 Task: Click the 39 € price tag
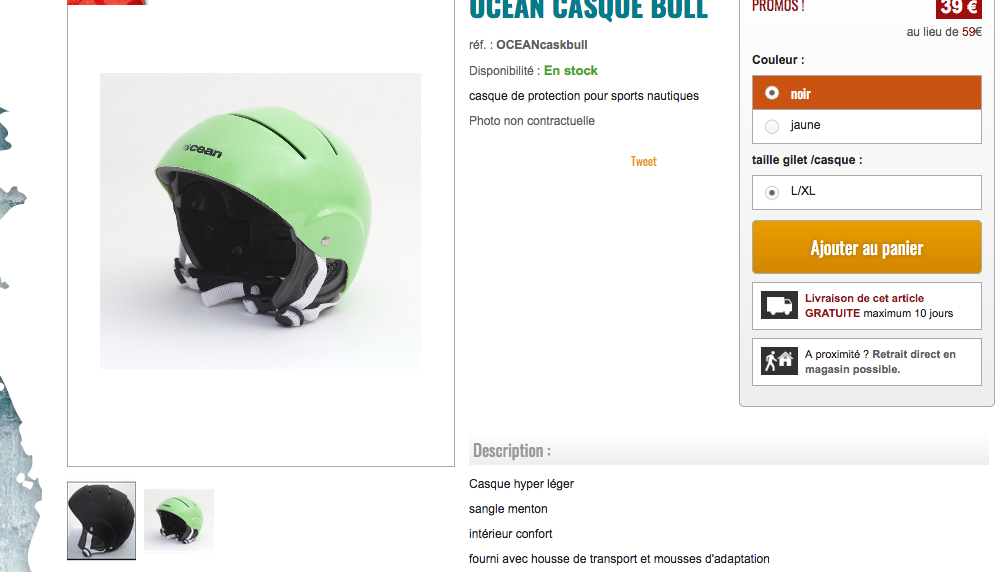959,8
